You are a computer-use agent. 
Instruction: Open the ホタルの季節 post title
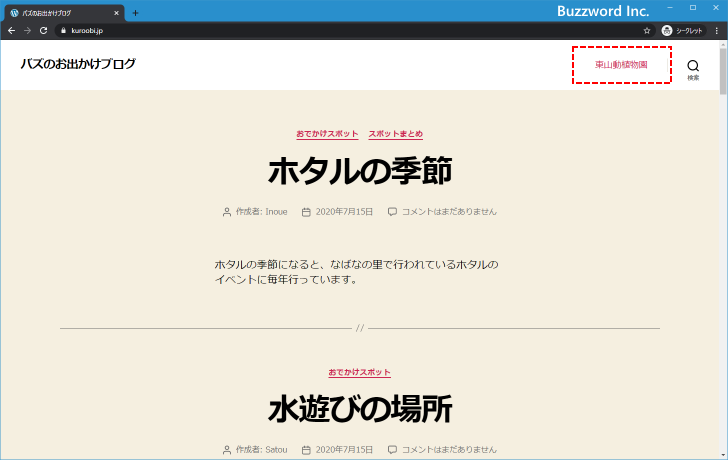360,172
